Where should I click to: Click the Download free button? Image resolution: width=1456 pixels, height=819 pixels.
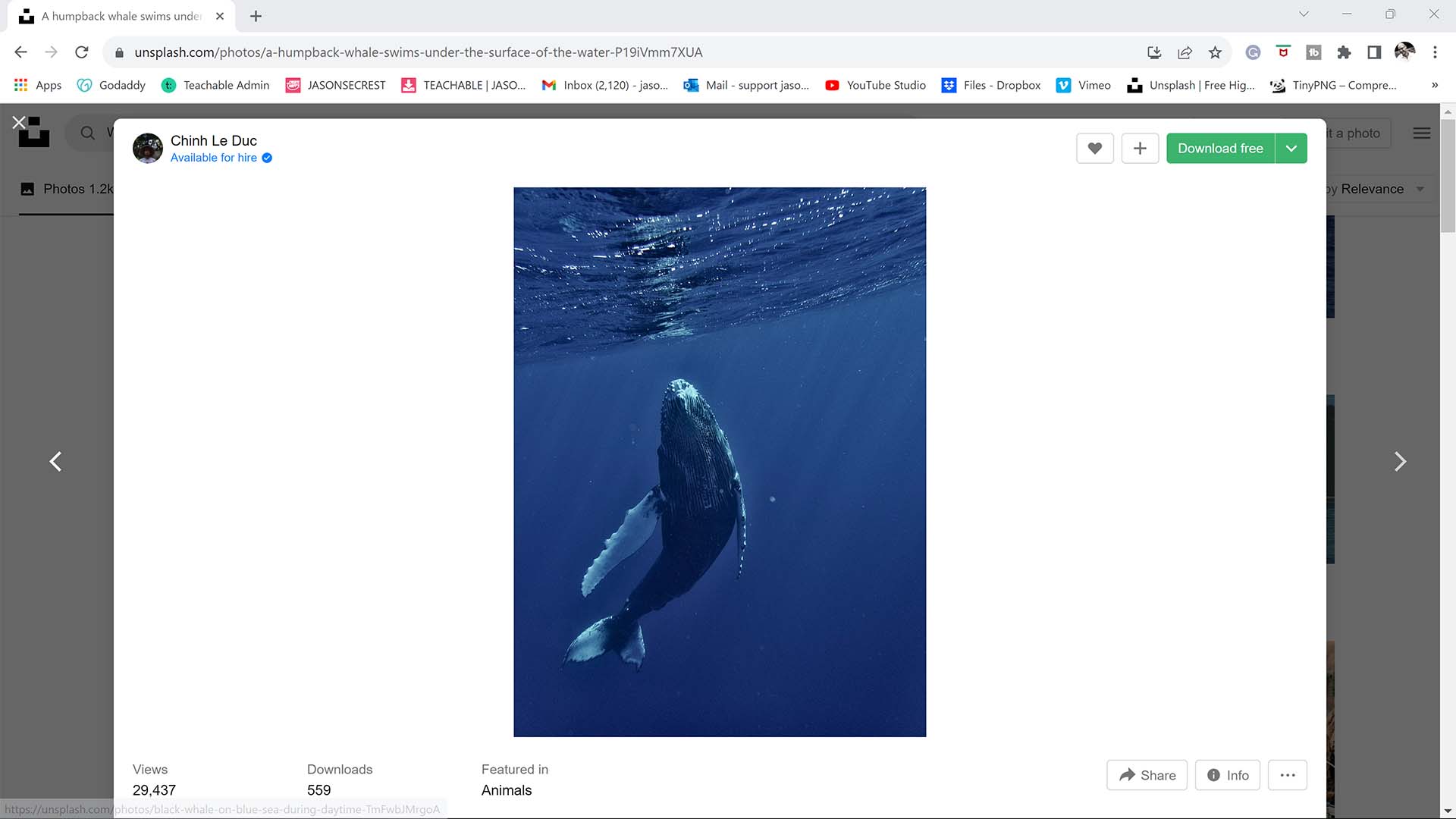pos(1220,149)
